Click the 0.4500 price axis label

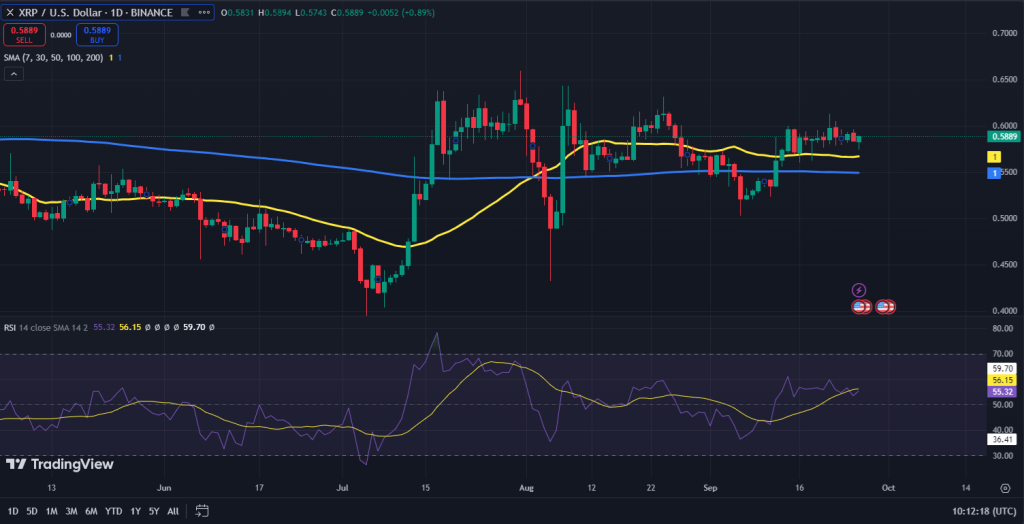coord(1003,265)
